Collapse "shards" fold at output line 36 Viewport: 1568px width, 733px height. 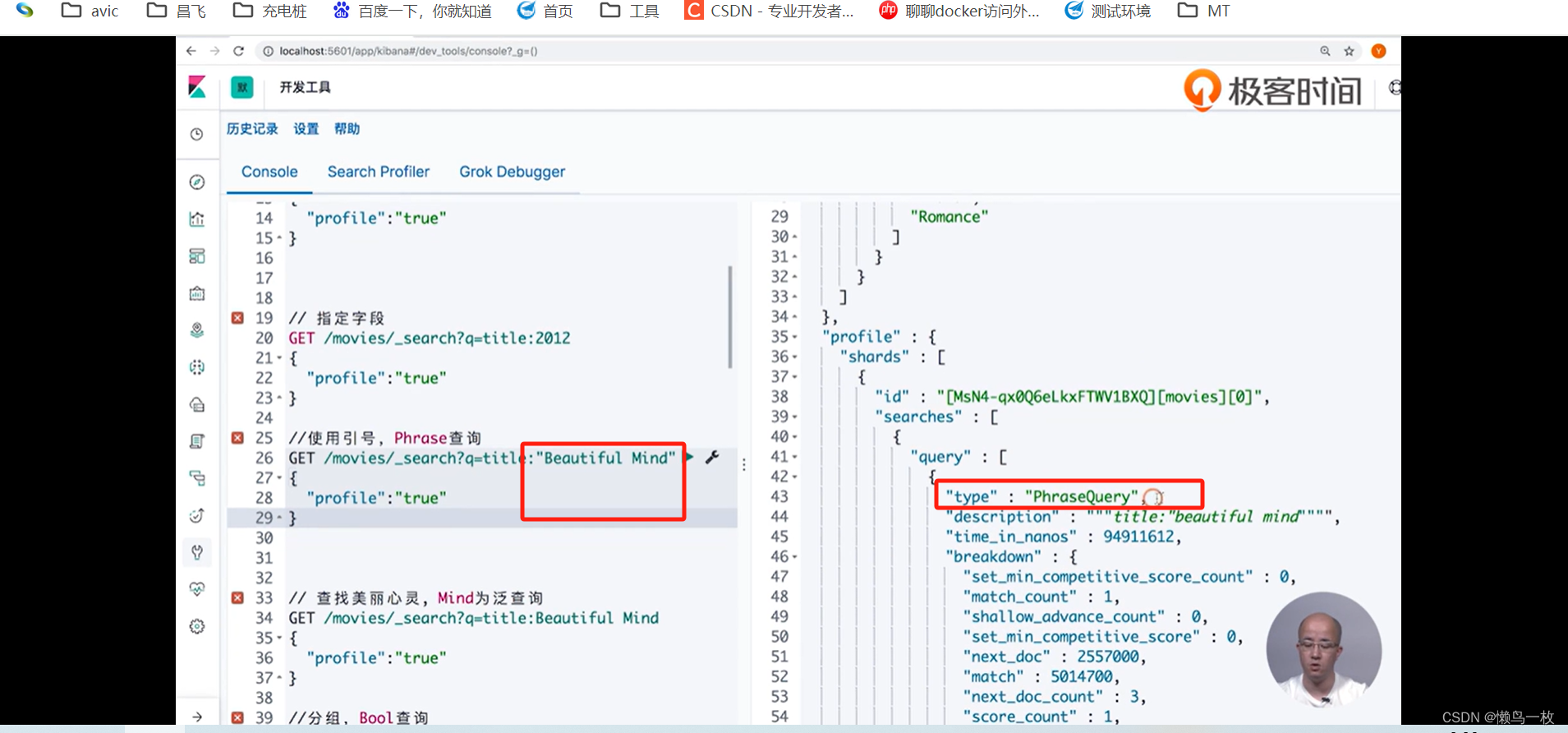click(x=794, y=357)
